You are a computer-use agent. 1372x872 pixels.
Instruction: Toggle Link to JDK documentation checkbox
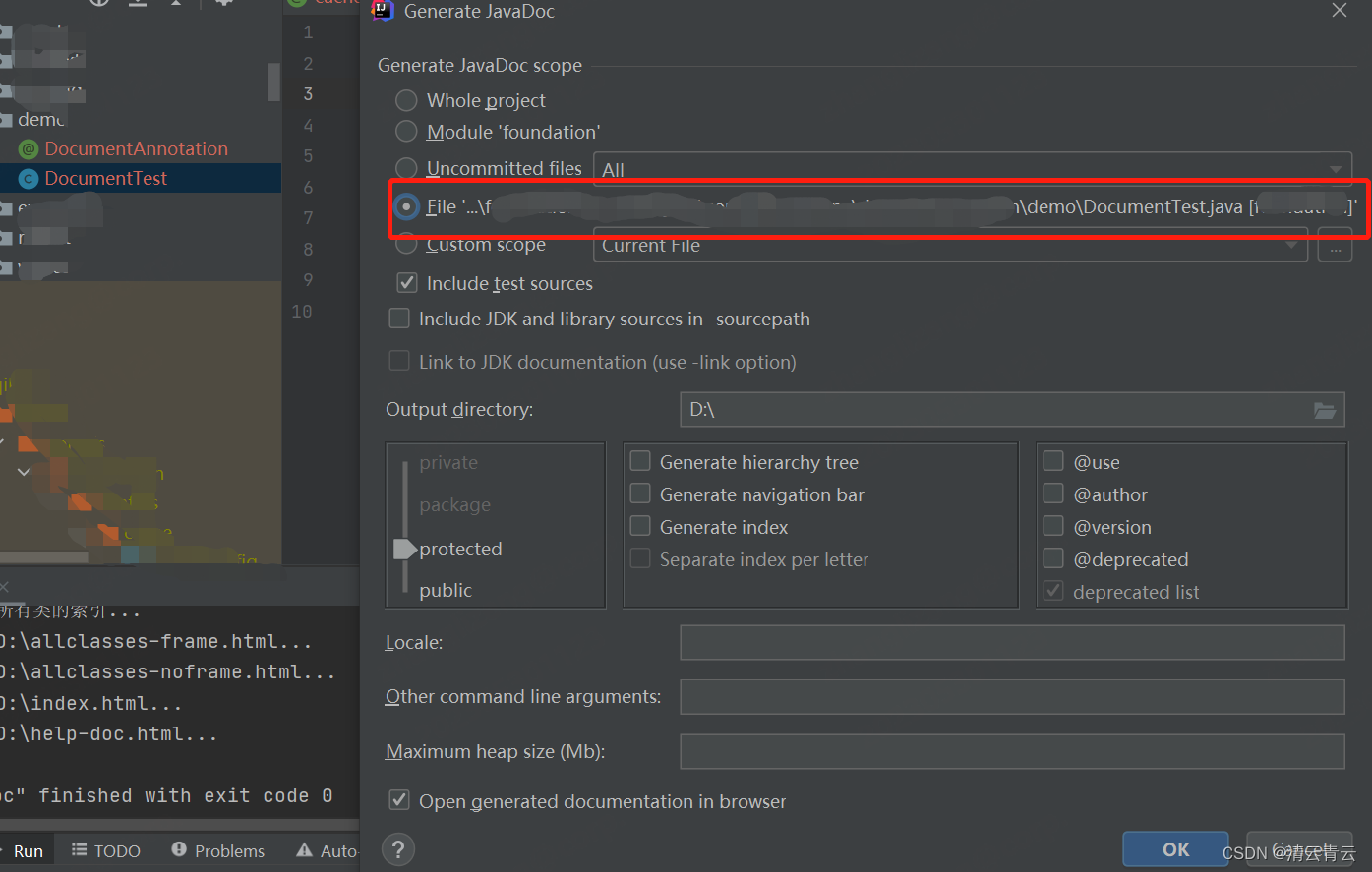[x=399, y=362]
